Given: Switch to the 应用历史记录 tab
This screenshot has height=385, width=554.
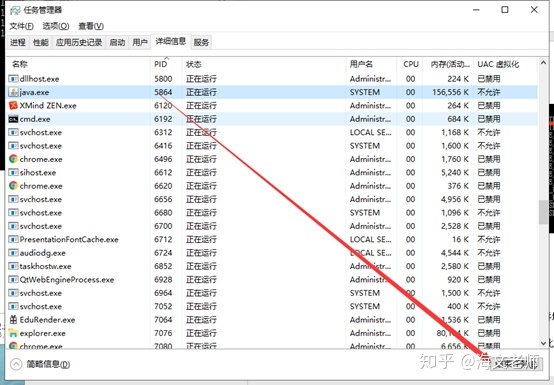Looking at the screenshot, I should pos(79,42).
